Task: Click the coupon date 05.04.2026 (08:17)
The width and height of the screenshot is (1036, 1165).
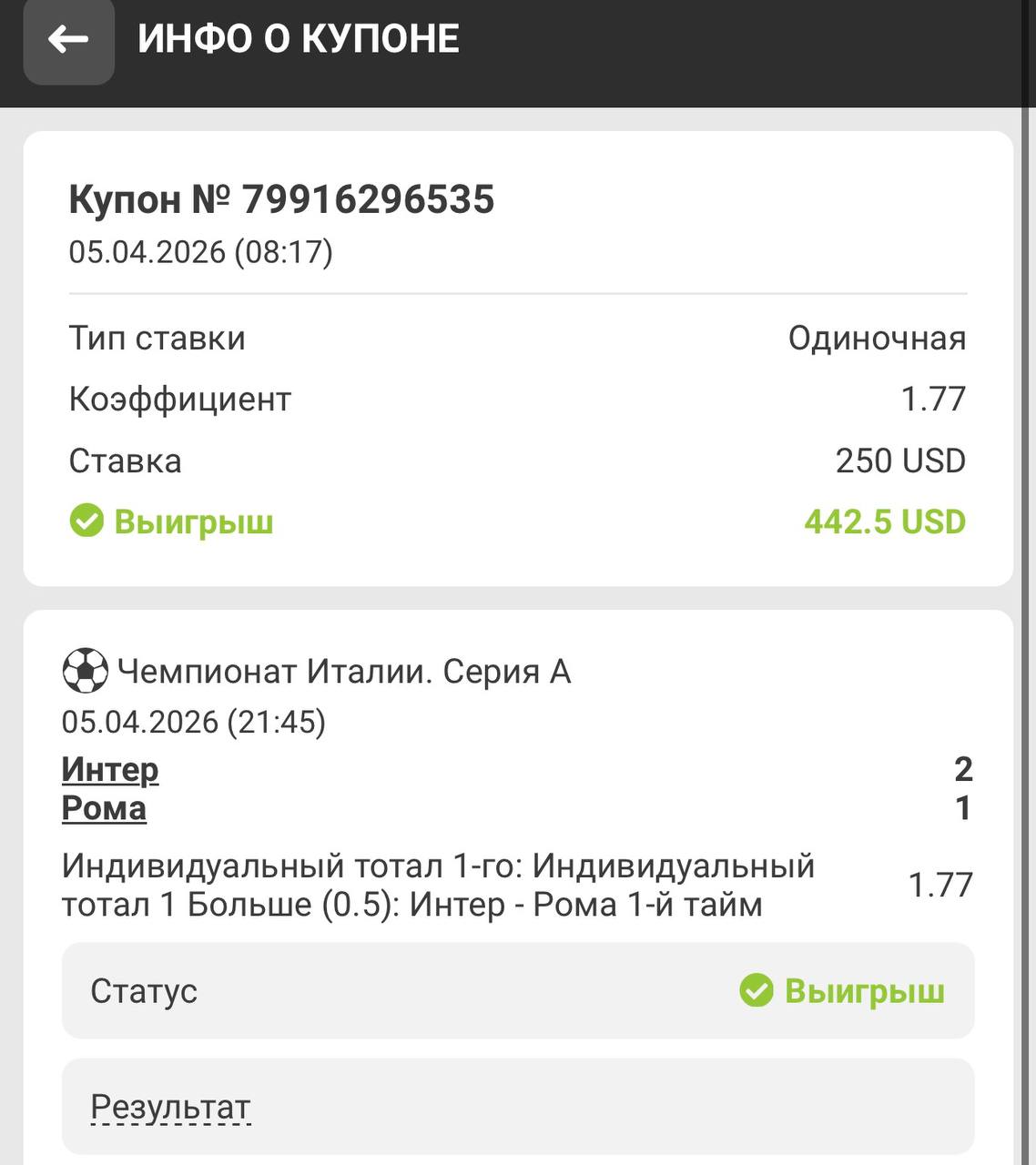Action: coord(201,251)
